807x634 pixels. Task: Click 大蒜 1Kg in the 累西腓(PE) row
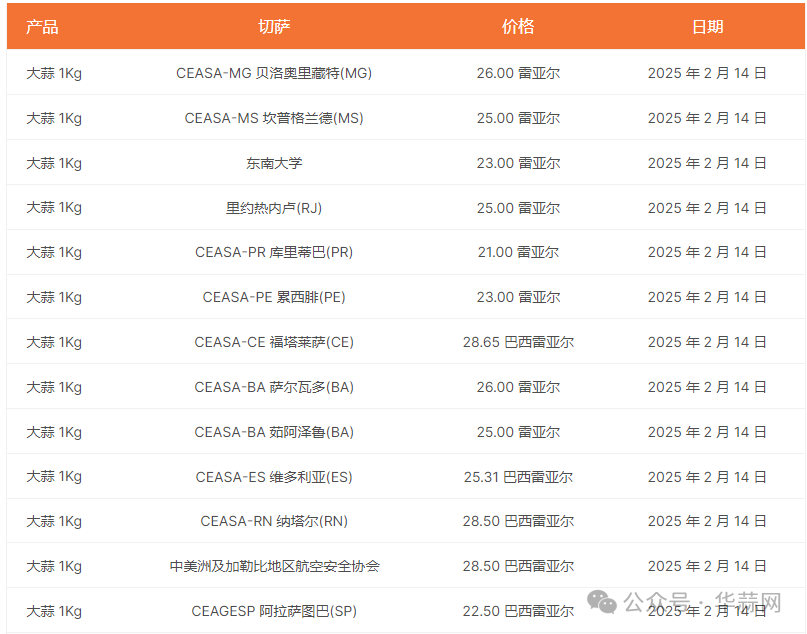[54, 297]
